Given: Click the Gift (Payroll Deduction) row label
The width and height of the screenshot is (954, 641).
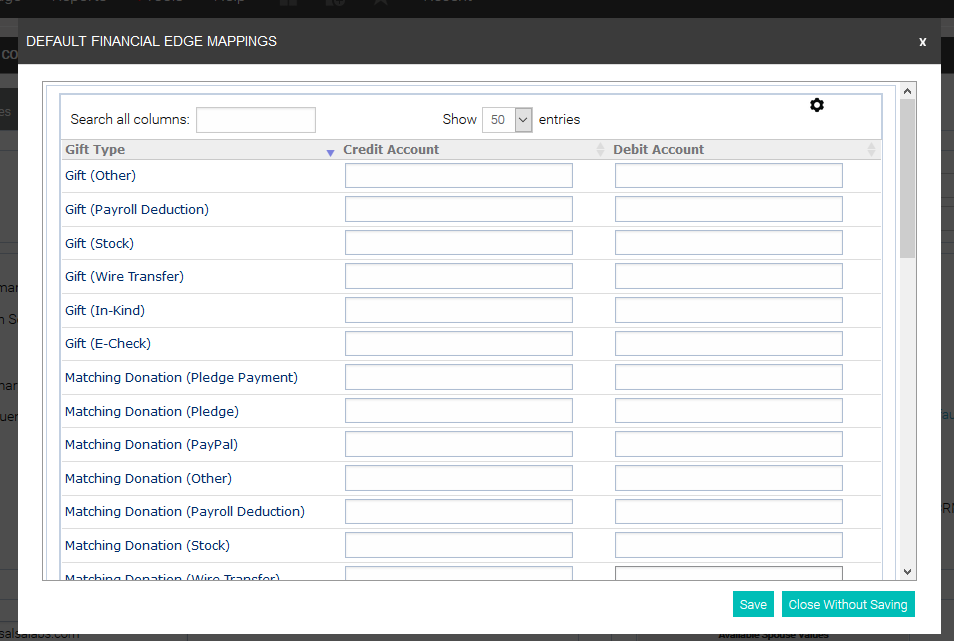Looking at the screenshot, I should tap(137, 210).
